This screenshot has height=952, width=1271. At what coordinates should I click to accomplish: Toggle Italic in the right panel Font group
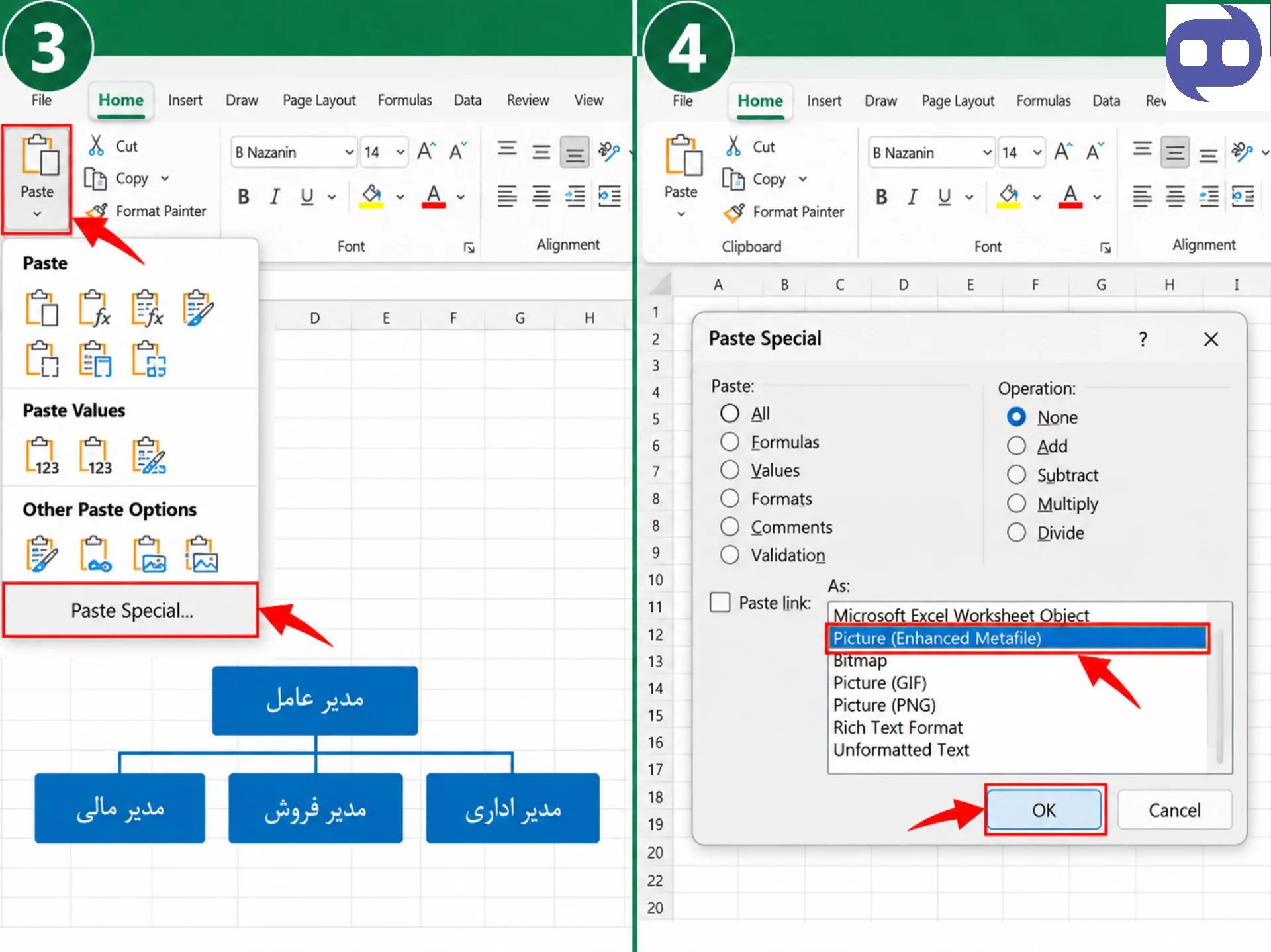(912, 197)
